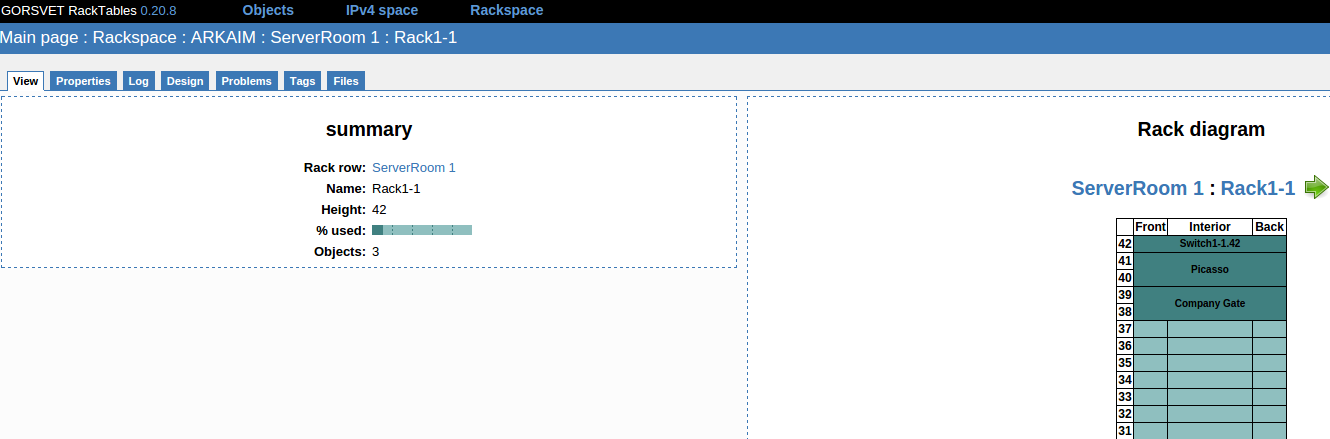Switch to the Design tab
Viewport: 1330px width, 439px height.
[185, 81]
